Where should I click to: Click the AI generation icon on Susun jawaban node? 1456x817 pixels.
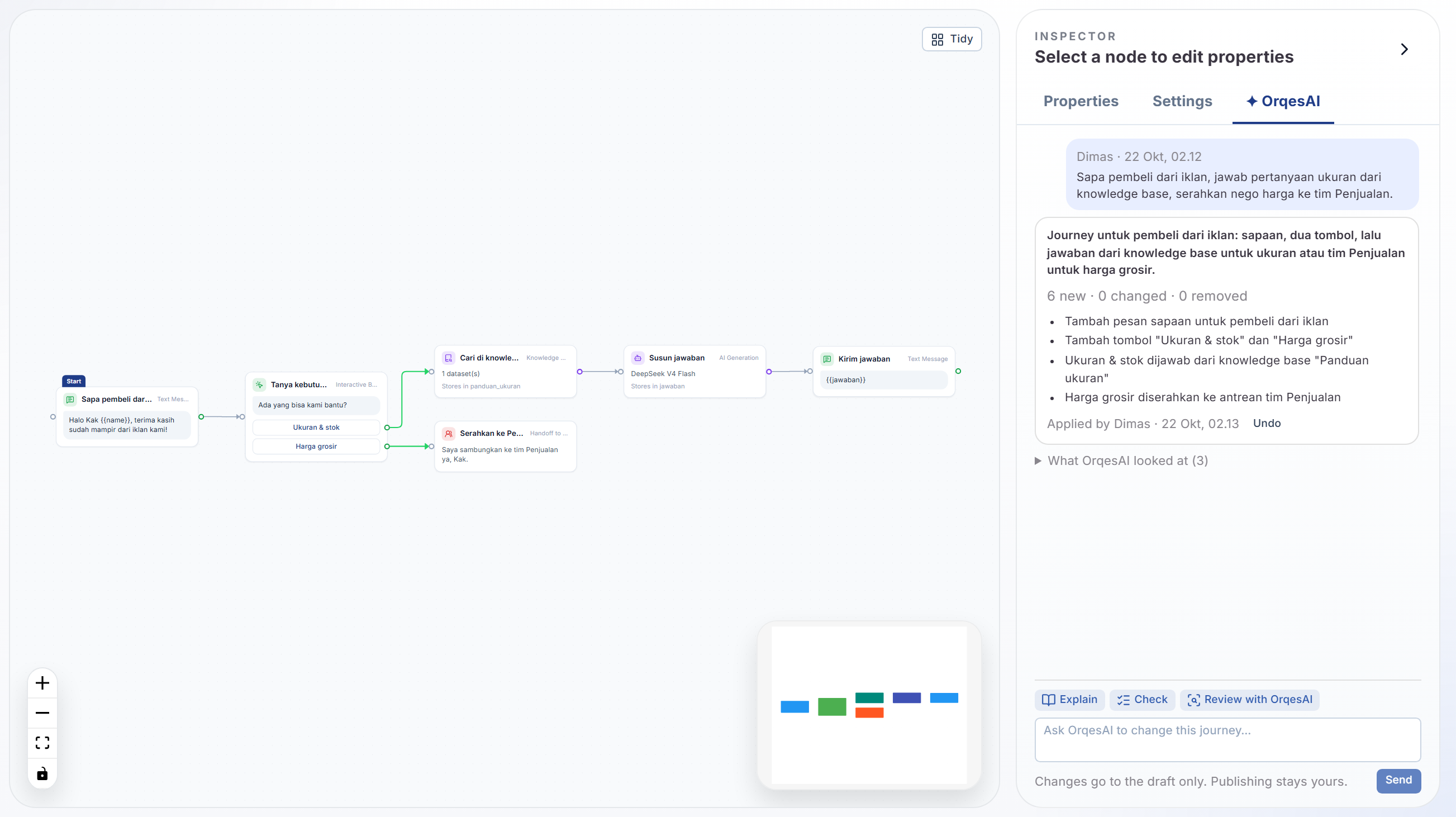[x=638, y=358]
